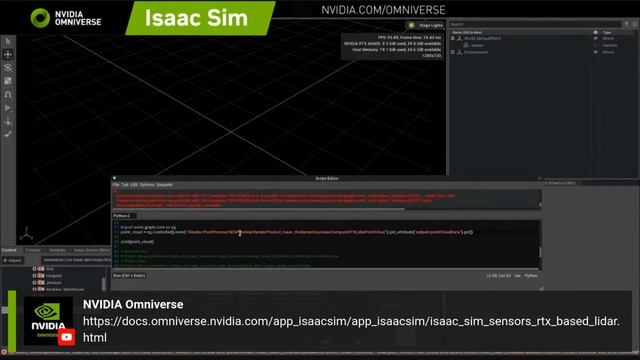Open Script Editor Edit menu
The image size is (640, 360).
pos(134,185)
